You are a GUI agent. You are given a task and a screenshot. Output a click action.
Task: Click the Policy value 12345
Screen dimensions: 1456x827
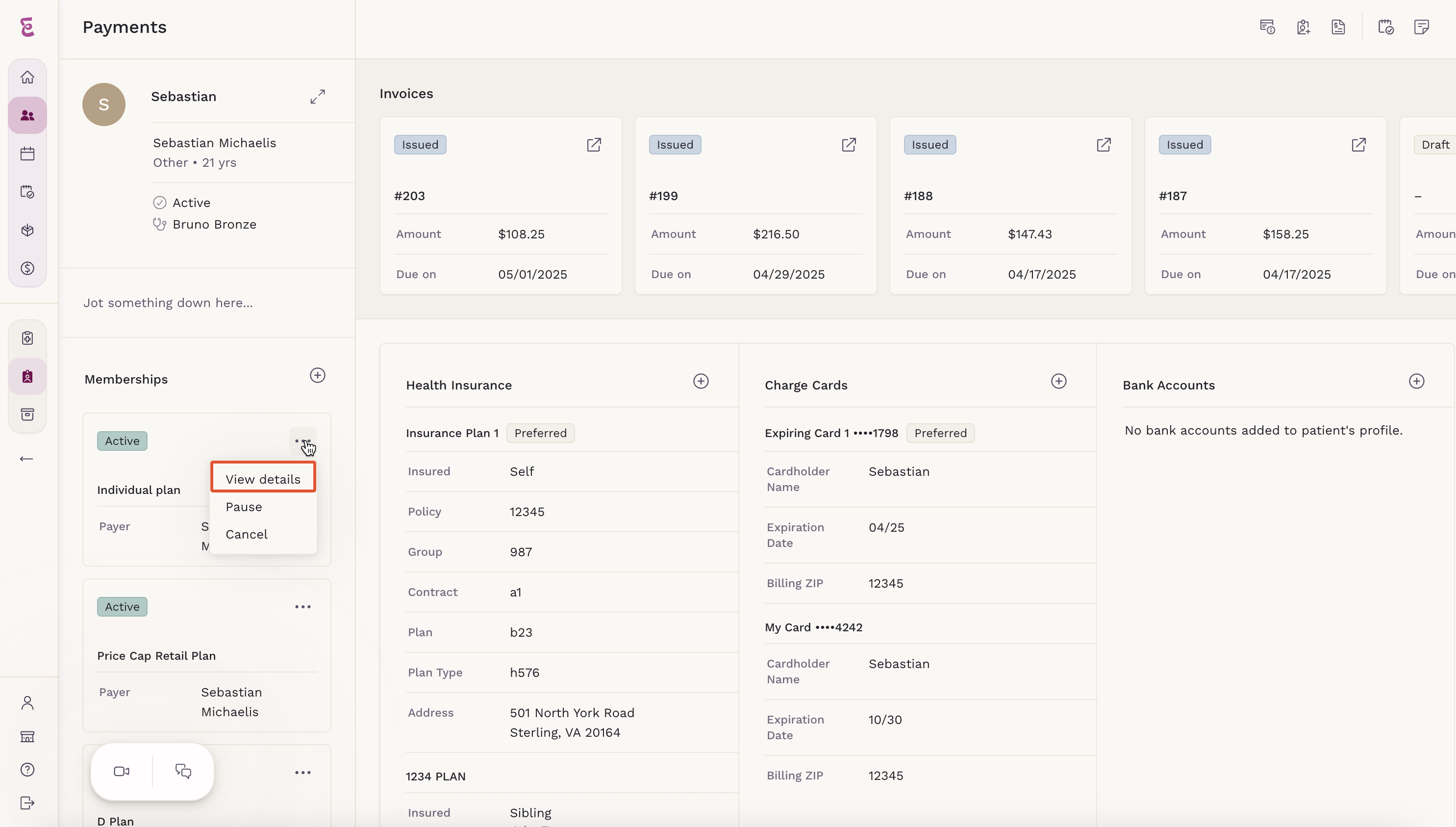click(527, 512)
